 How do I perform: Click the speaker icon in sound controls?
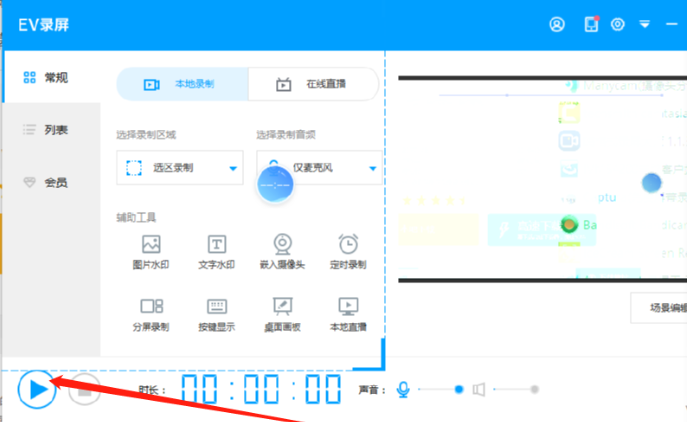[479, 389]
